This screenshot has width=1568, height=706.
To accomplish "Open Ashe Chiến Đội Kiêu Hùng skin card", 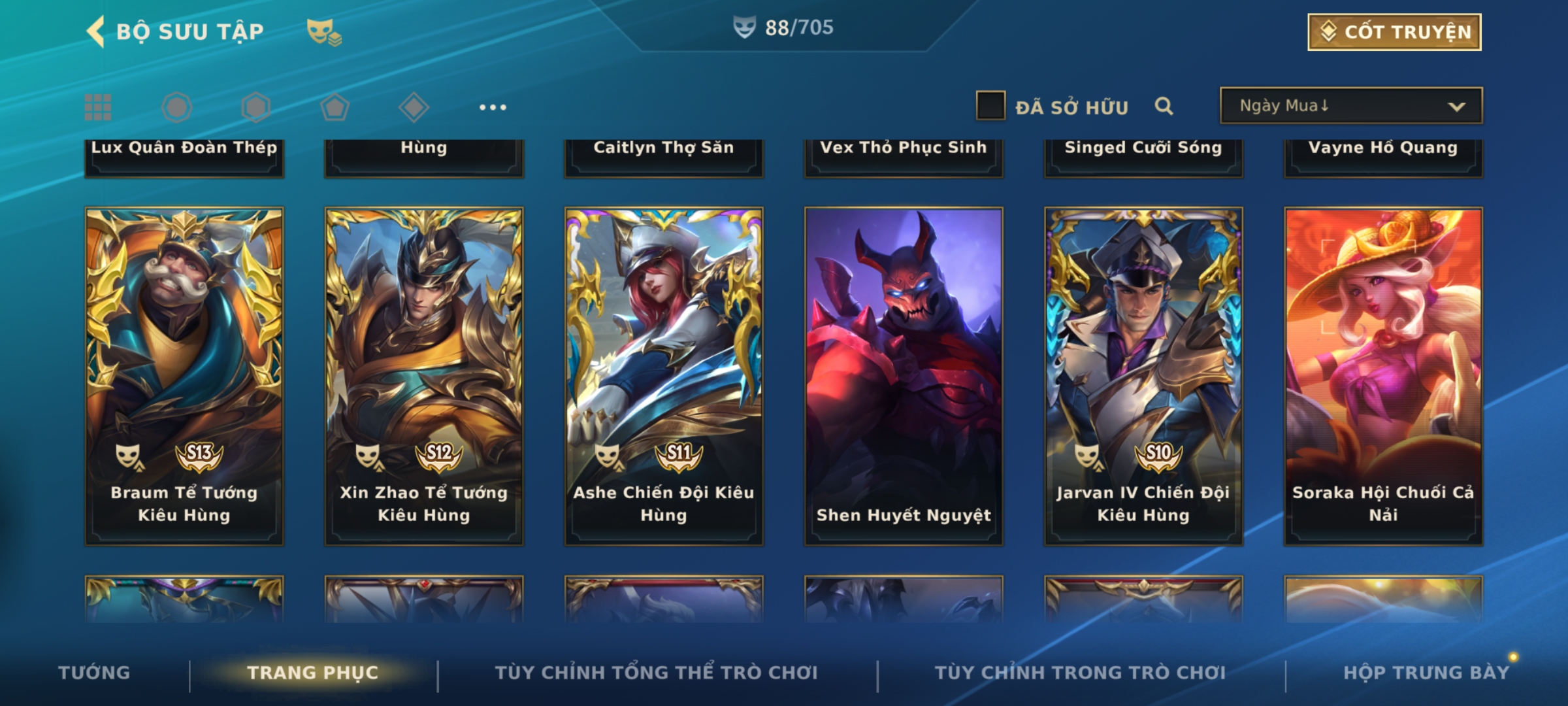I will [664, 377].
